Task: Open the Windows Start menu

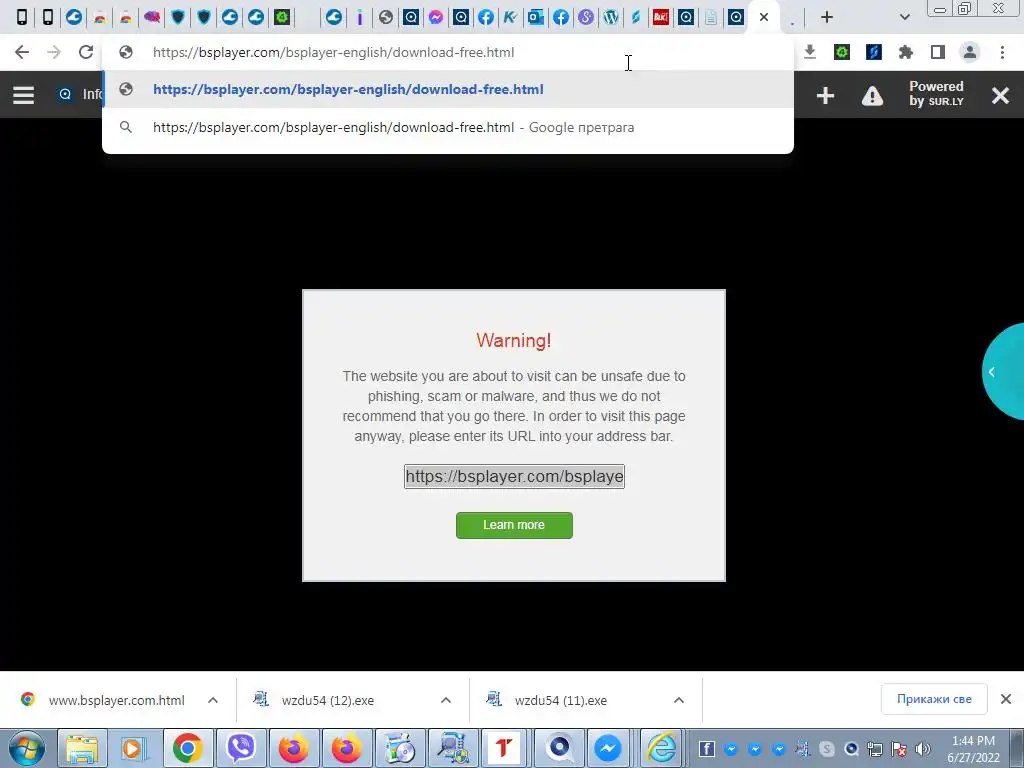Action: click(27, 748)
